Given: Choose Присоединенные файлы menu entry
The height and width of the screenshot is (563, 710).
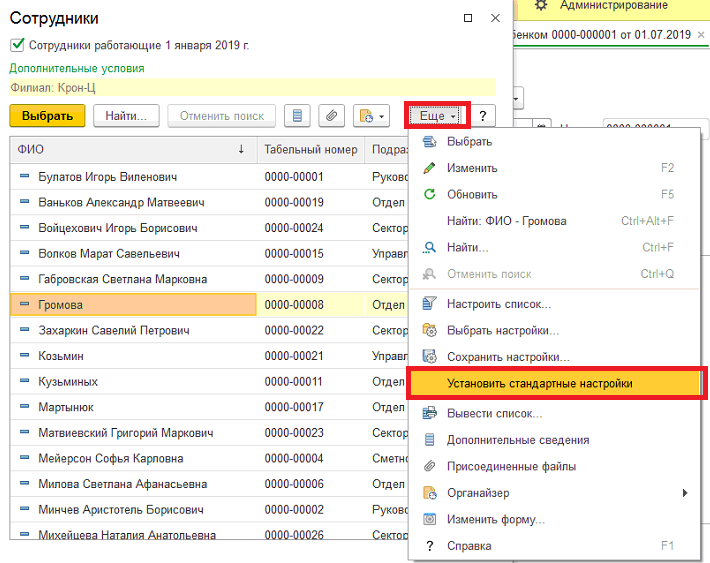Looking at the screenshot, I should [x=555, y=467].
